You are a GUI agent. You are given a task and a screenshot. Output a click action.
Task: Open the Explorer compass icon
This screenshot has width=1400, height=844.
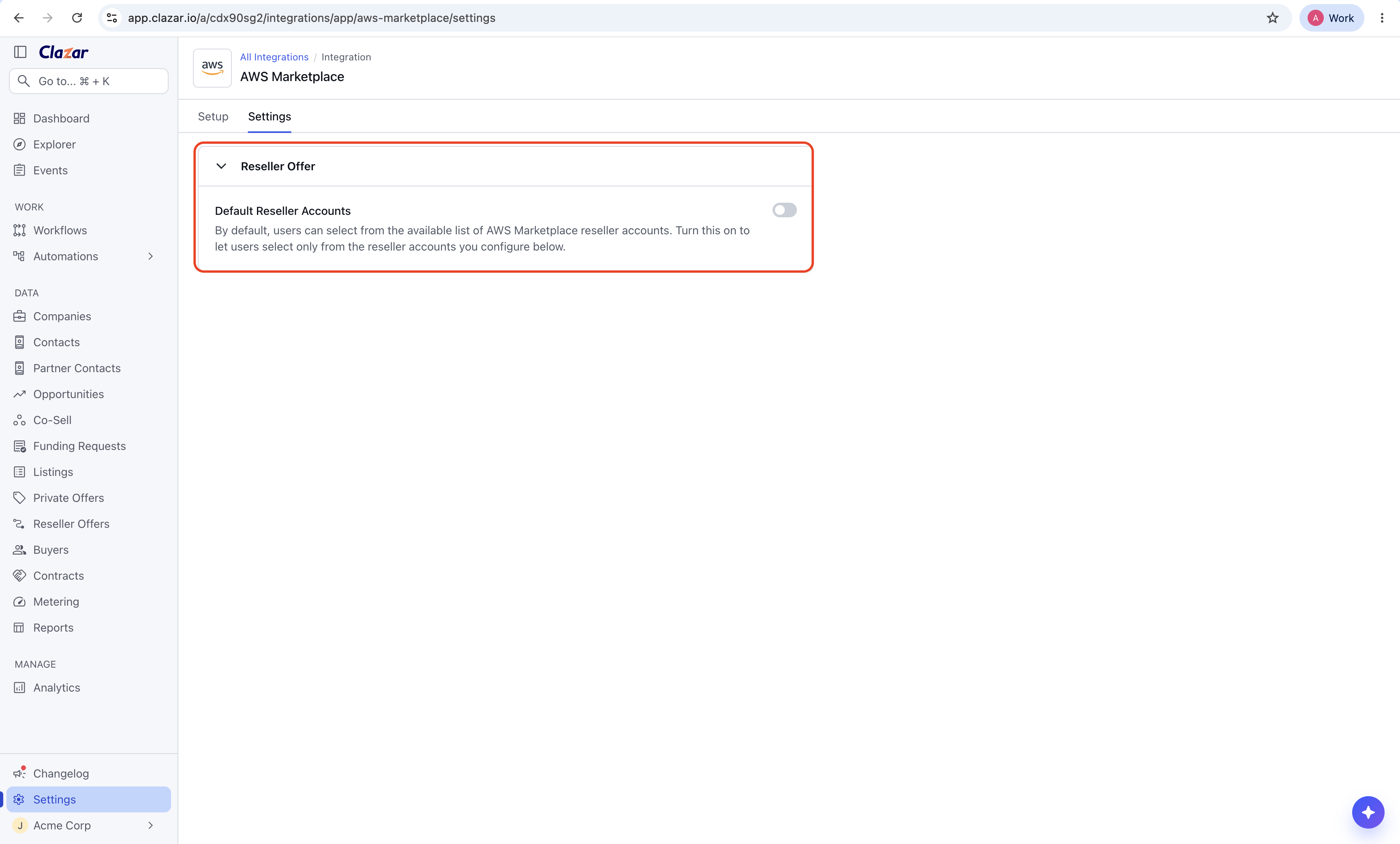19,144
